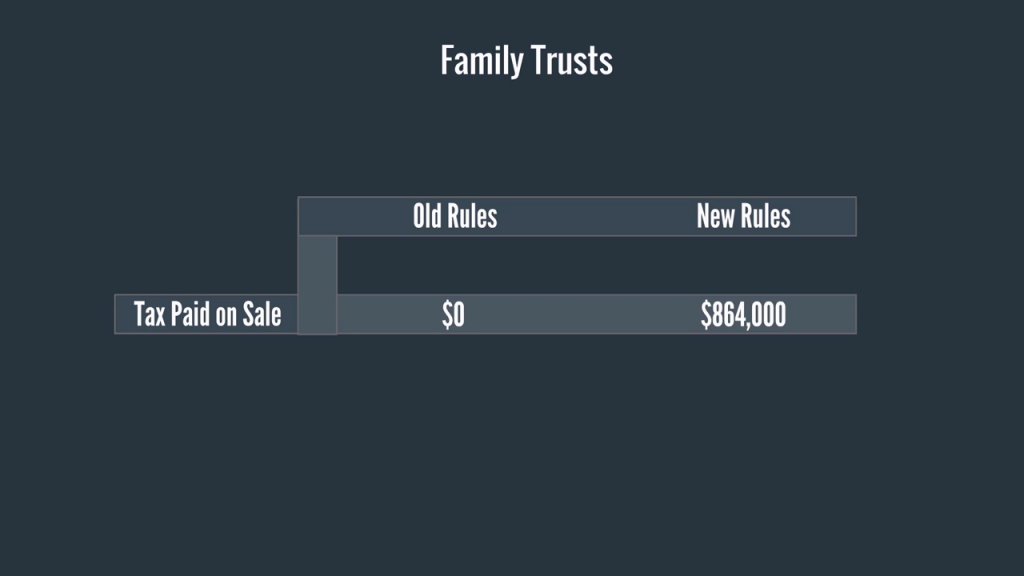This screenshot has width=1024, height=576.
Task: Click "Rules" in the Old Rules header
Action: pyautogui.click(x=472, y=216)
